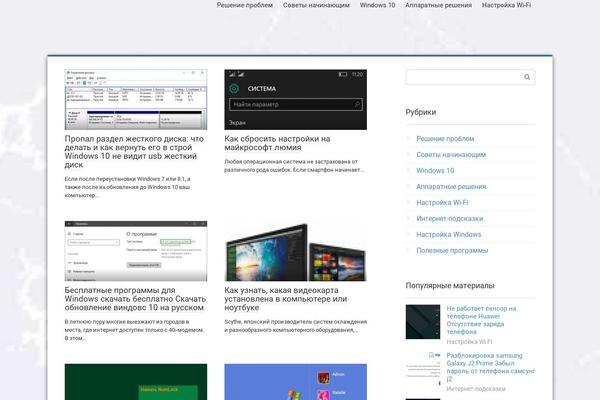Open the green NumLock article thumbnail
600x400 pixels.
pos(136,382)
